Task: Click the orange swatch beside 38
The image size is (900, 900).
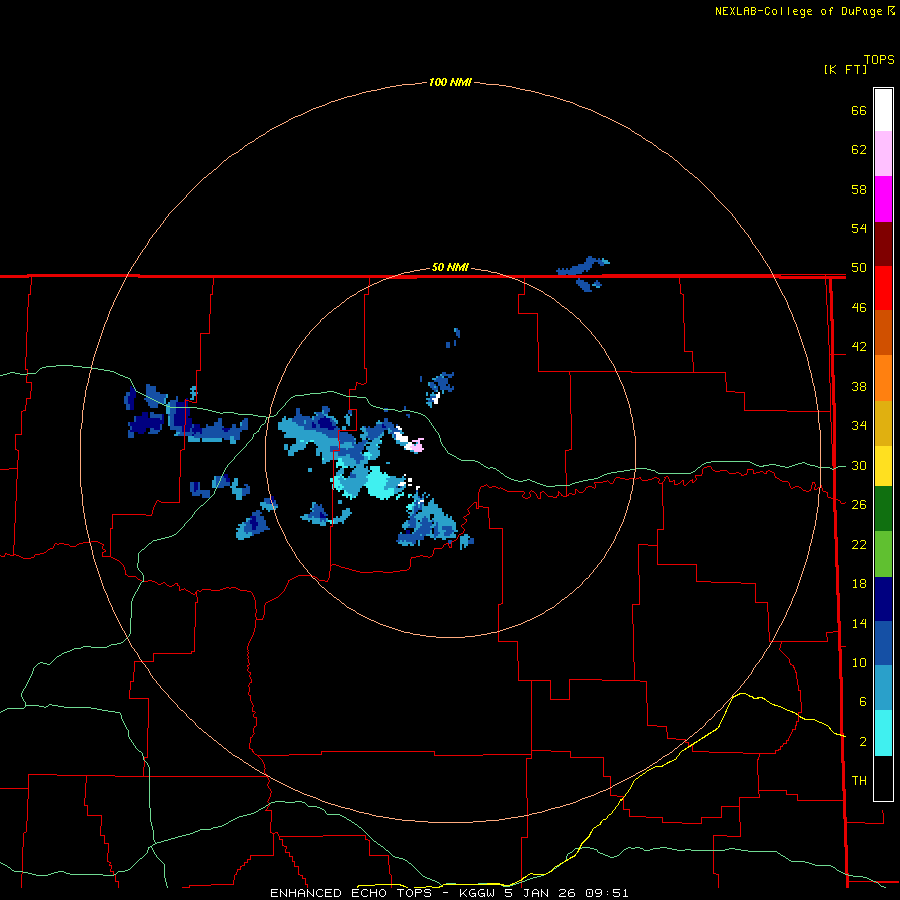Action: click(883, 378)
